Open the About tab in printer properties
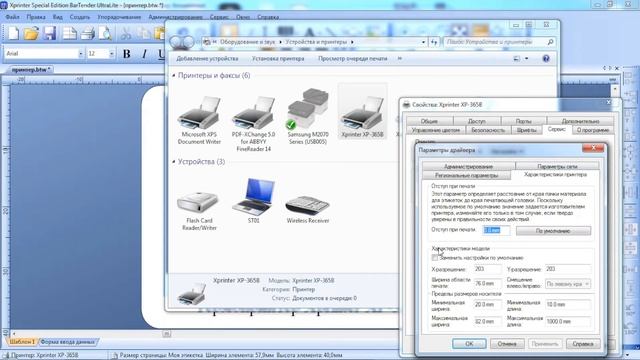 593,130
